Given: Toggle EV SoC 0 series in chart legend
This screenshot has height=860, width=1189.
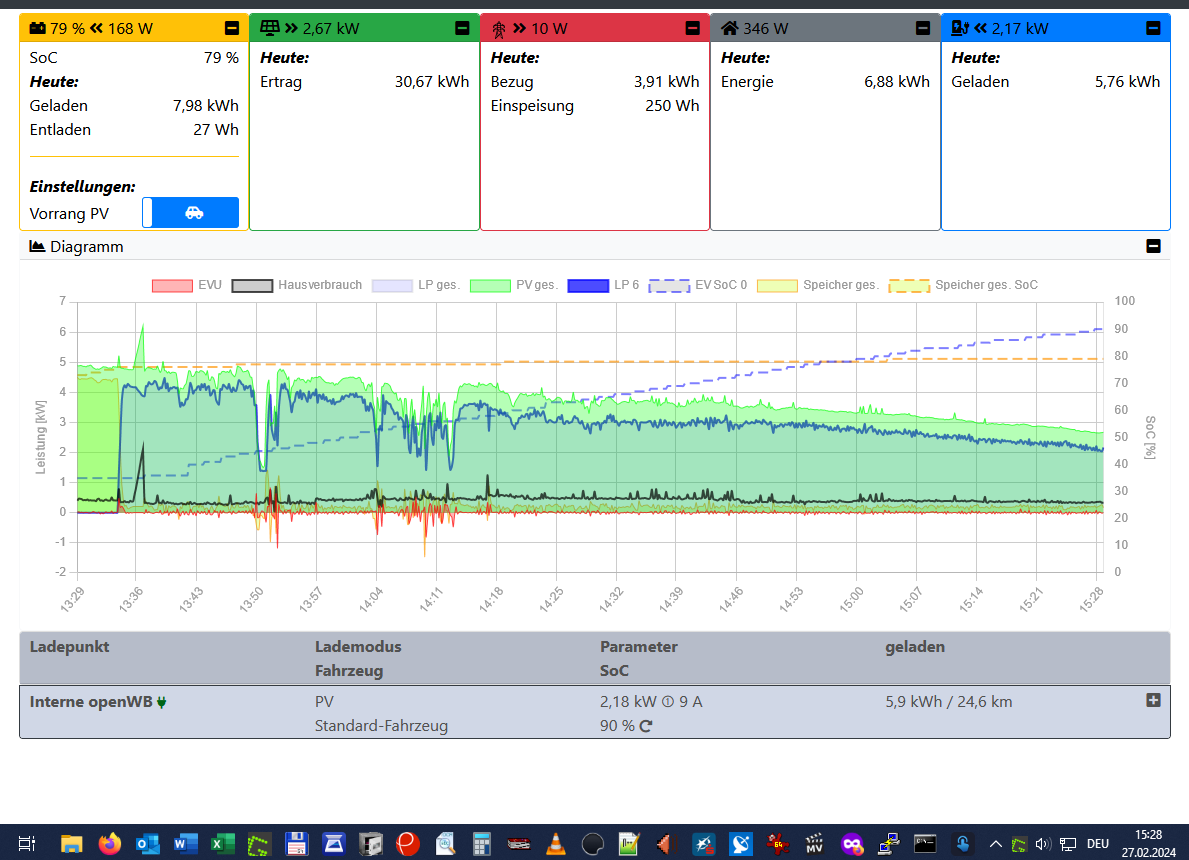Looking at the screenshot, I should tap(698, 285).
